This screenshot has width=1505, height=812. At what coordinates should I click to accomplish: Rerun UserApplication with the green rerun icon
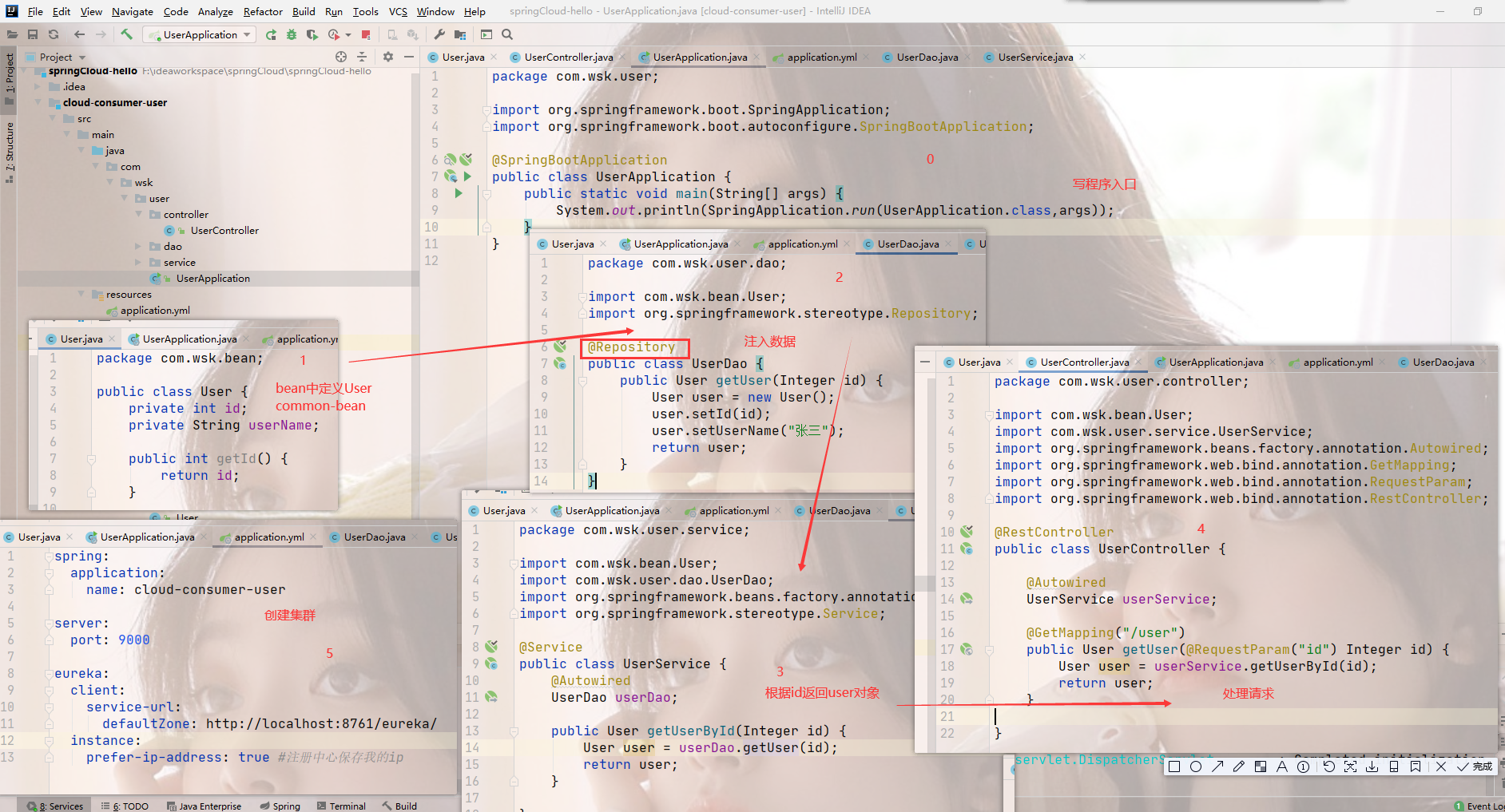coord(272,34)
